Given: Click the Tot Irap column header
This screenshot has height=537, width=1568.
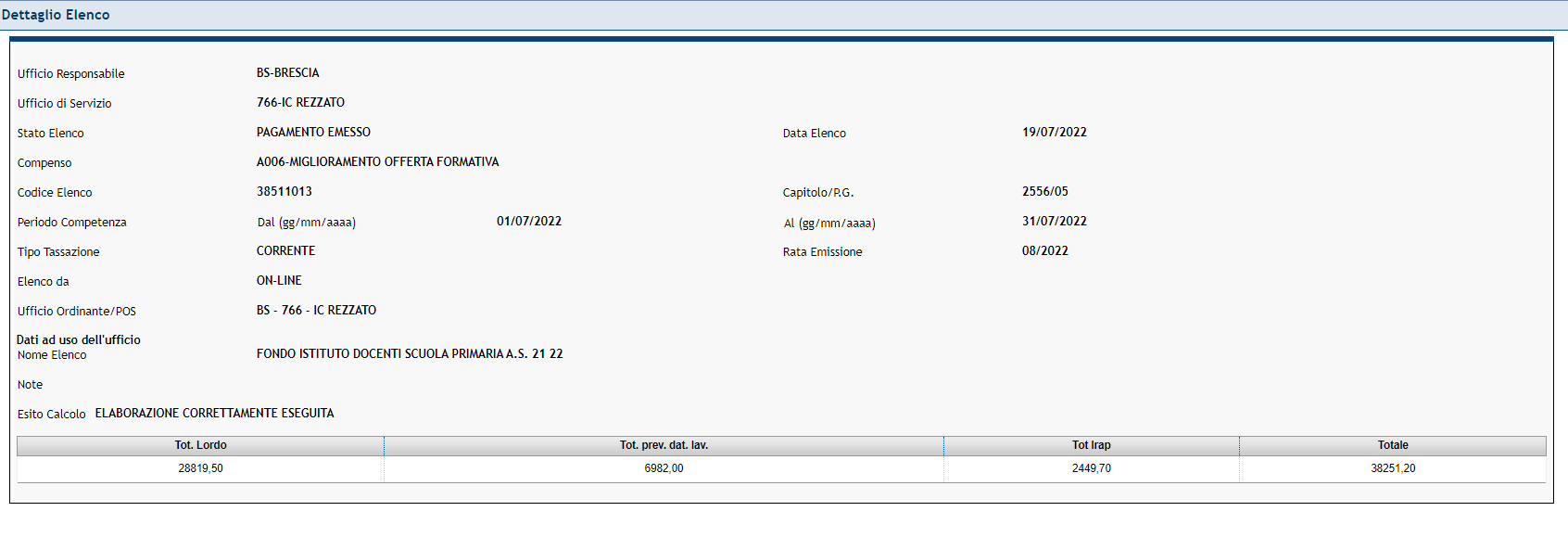Looking at the screenshot, I should click(x=1091, y=445).
